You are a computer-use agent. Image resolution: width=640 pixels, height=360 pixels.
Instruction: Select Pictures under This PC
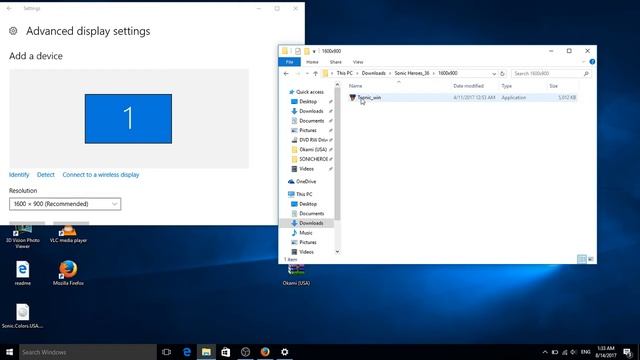pyautogui.click(x=308, y=242)
